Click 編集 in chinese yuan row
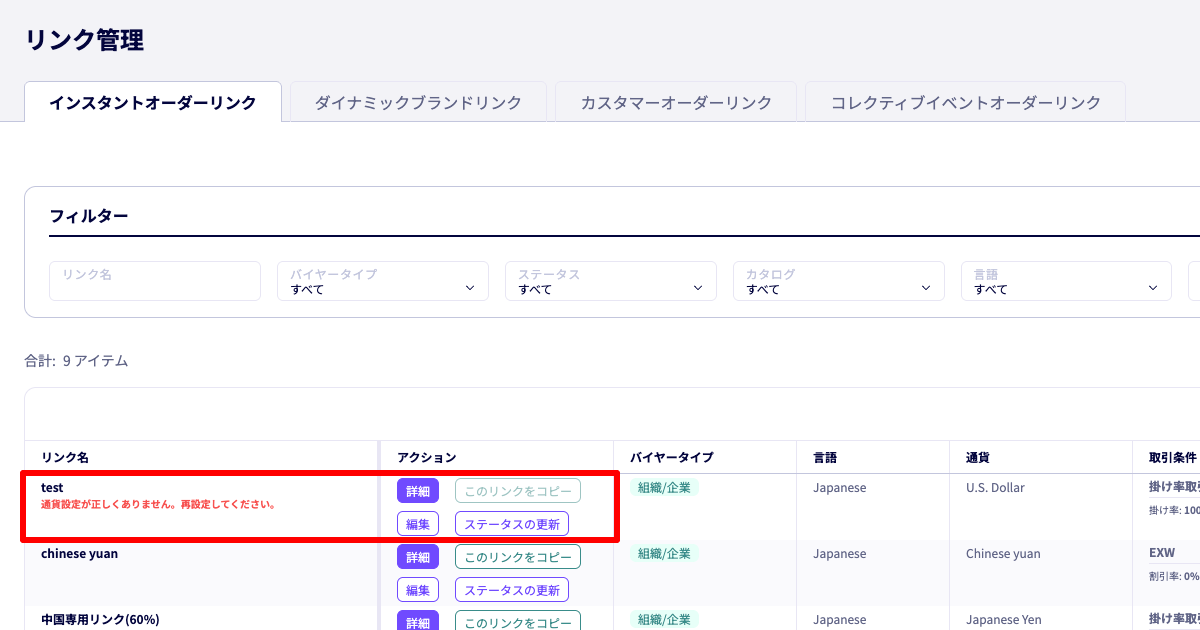Image resolution: width=1200 pixels, height=630 pixels. coord(418,590)
